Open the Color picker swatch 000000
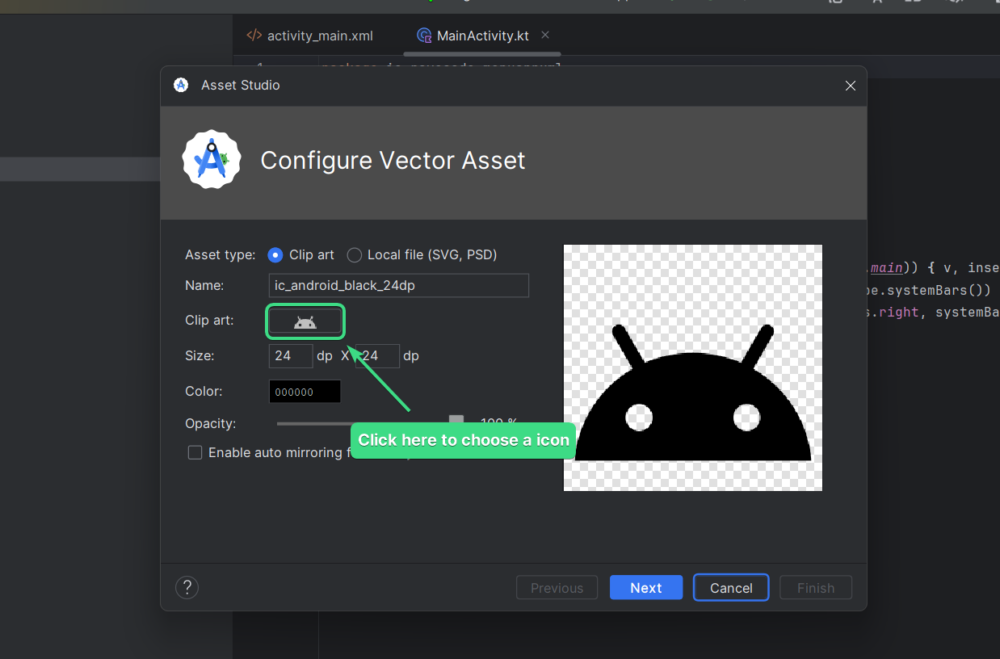The width and height of the screenshot is (1000, 659). pos(305,392)
